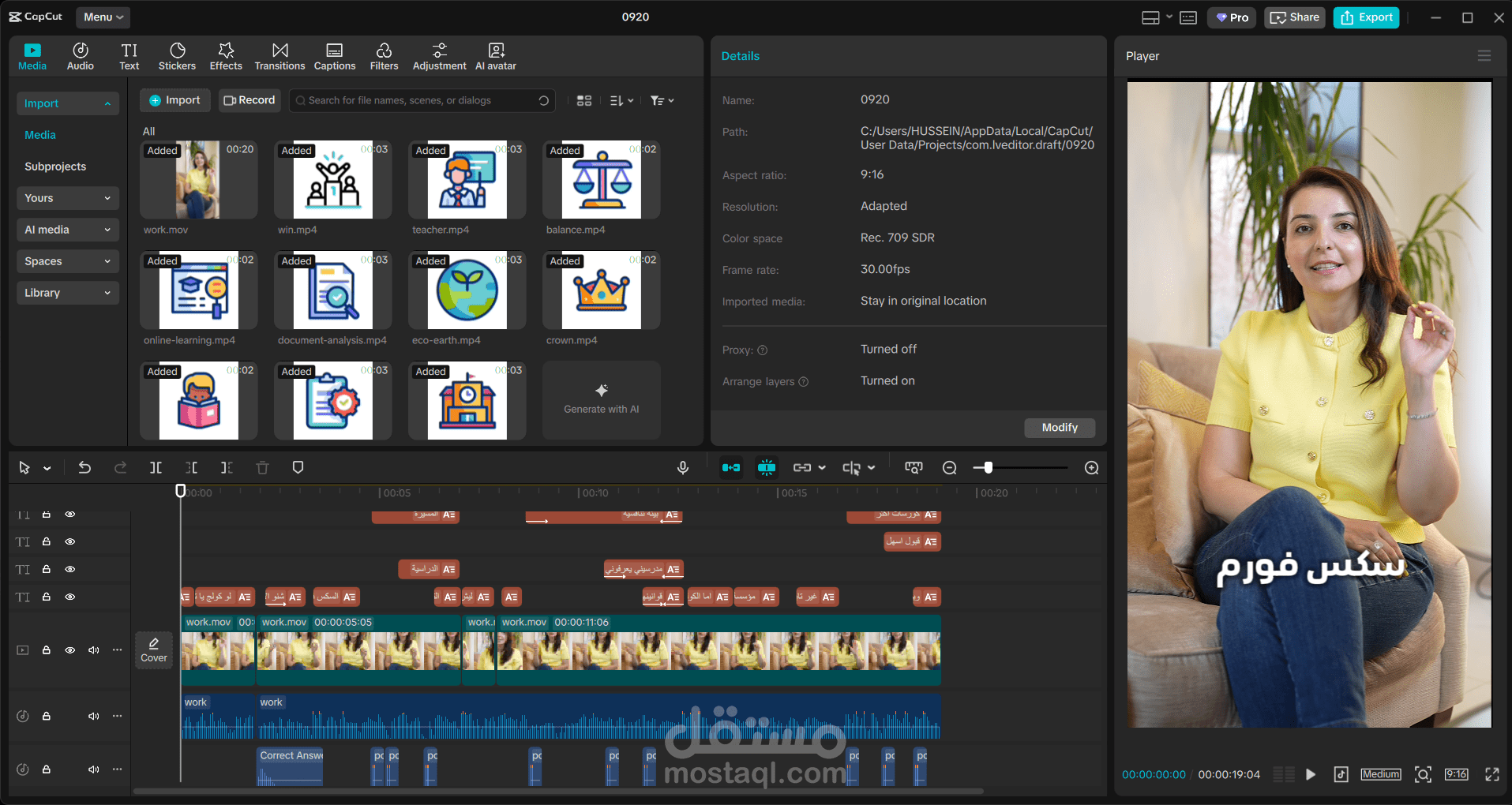Click the zoom-in timeline magnifier icon
1512x805 pixels.
1091,468
